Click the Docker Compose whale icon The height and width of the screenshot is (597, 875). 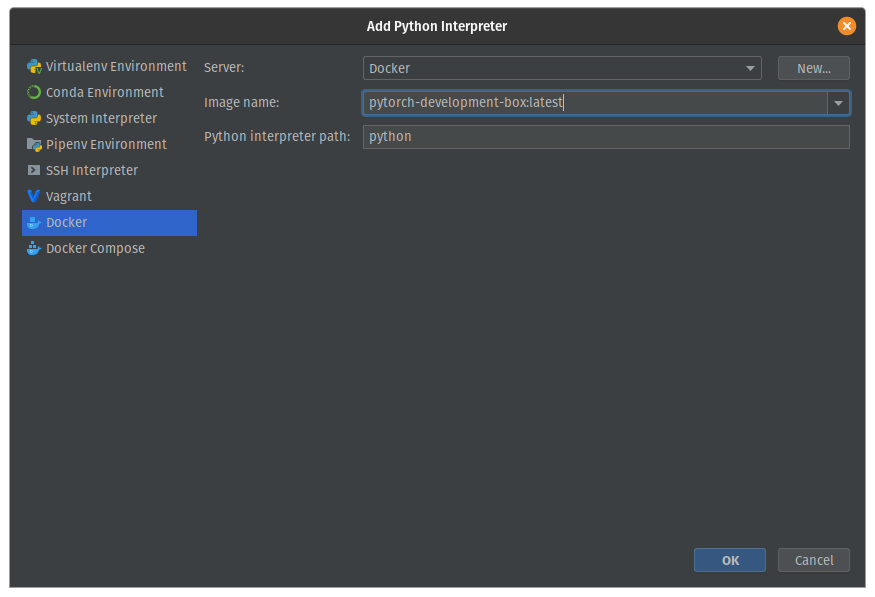point(34,249)
